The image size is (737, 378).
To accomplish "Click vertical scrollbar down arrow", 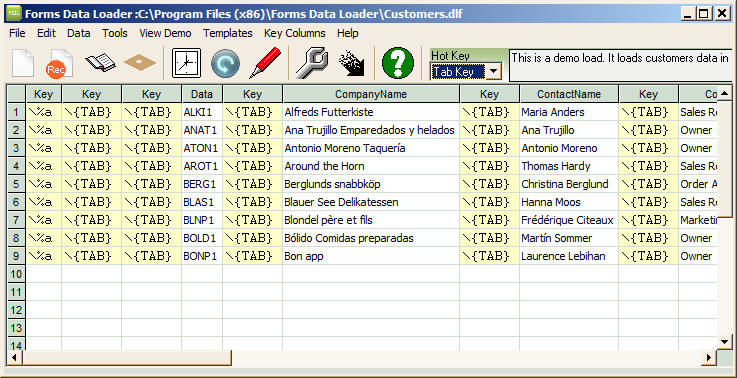I will (724, 341).
